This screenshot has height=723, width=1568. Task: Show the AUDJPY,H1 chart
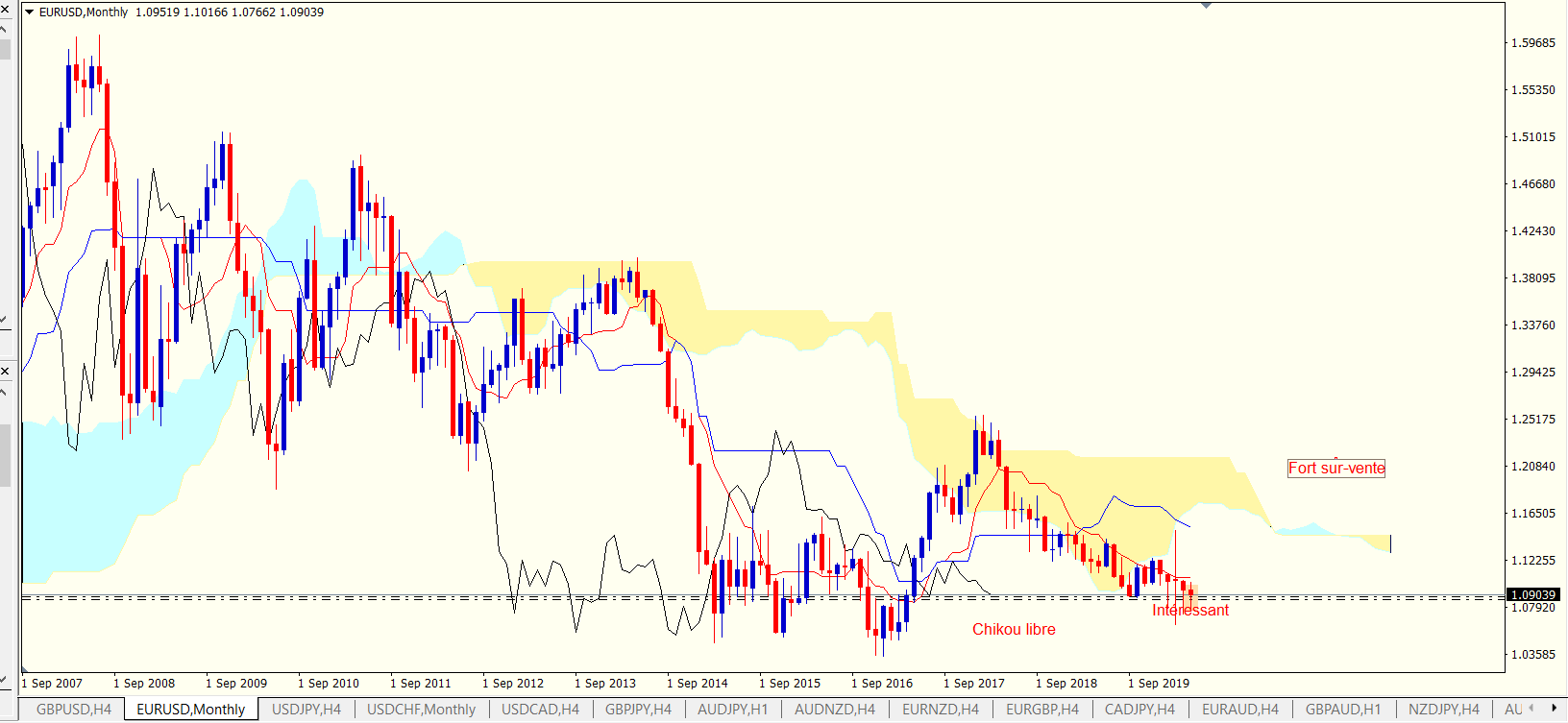732,710
